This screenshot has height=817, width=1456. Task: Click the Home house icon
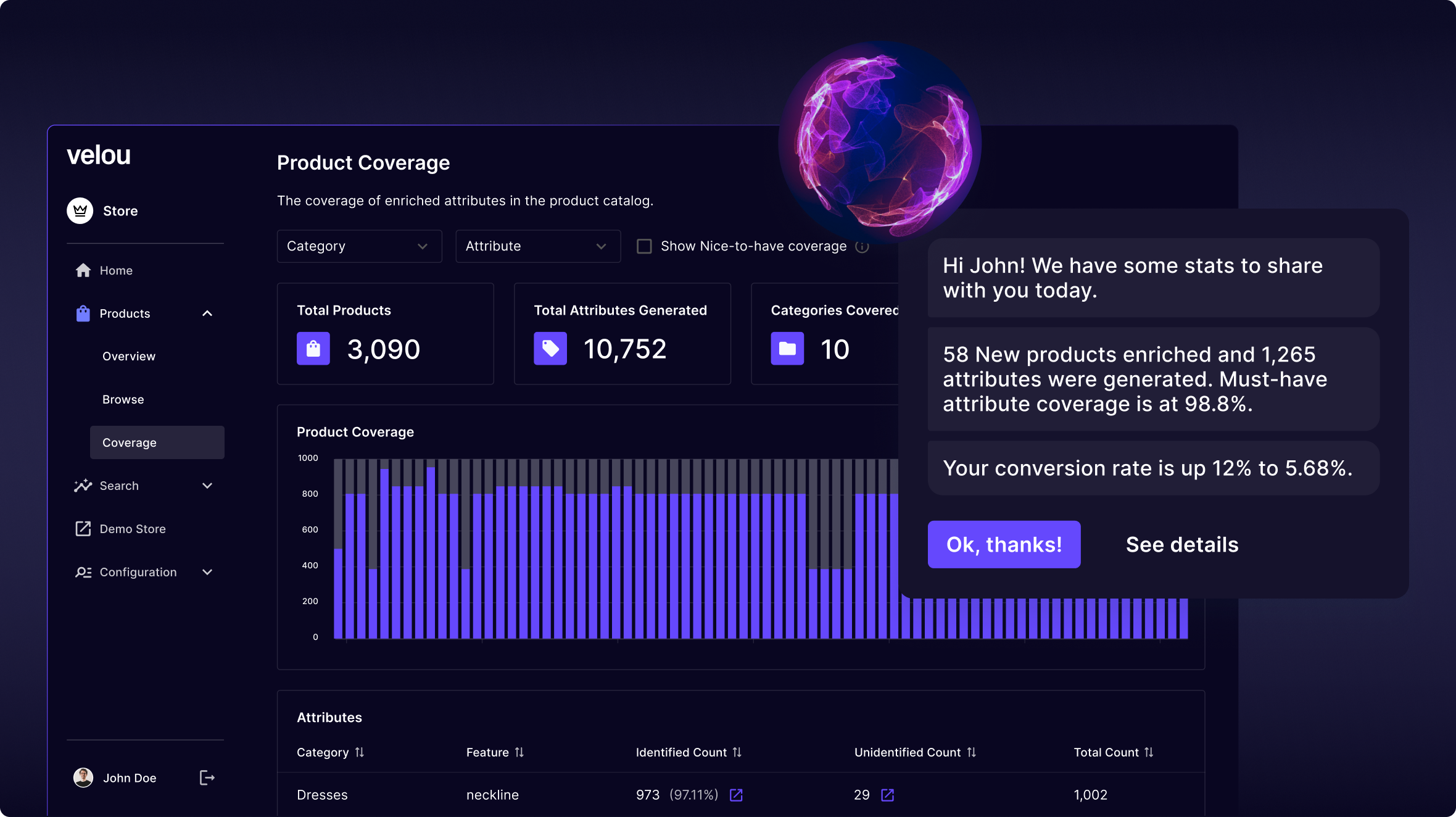pyautogui.click(x=83, y=270)
